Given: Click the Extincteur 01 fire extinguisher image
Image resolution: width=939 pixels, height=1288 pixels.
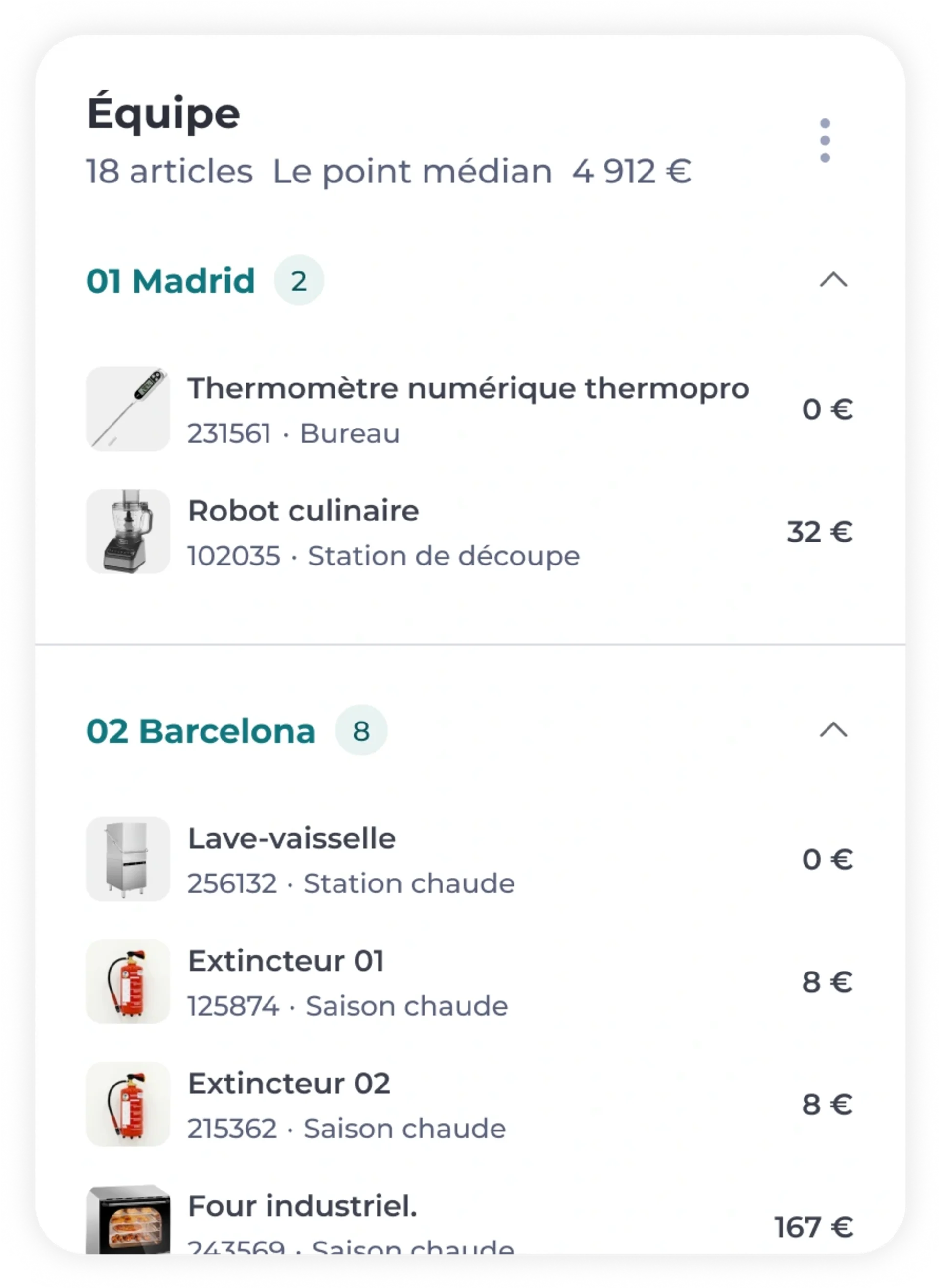Looking at the screenshot, I should pyautogui.click(x=128, y=982).
